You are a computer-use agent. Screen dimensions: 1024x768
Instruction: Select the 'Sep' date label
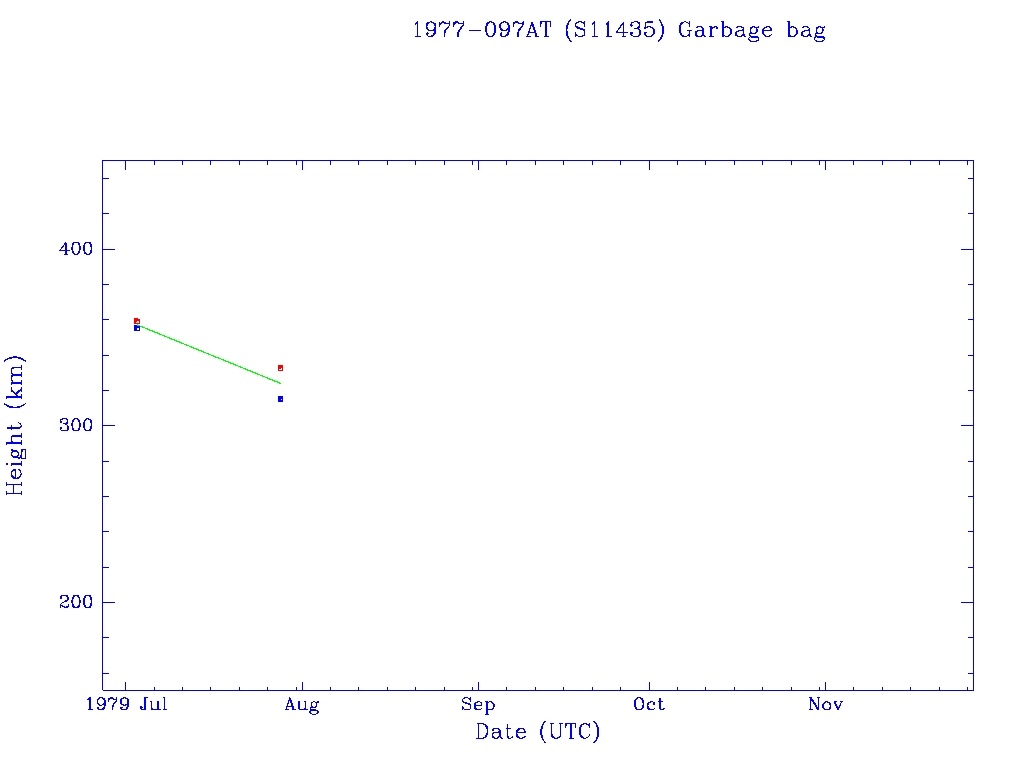pyautogui.click(x=478, y=705)
